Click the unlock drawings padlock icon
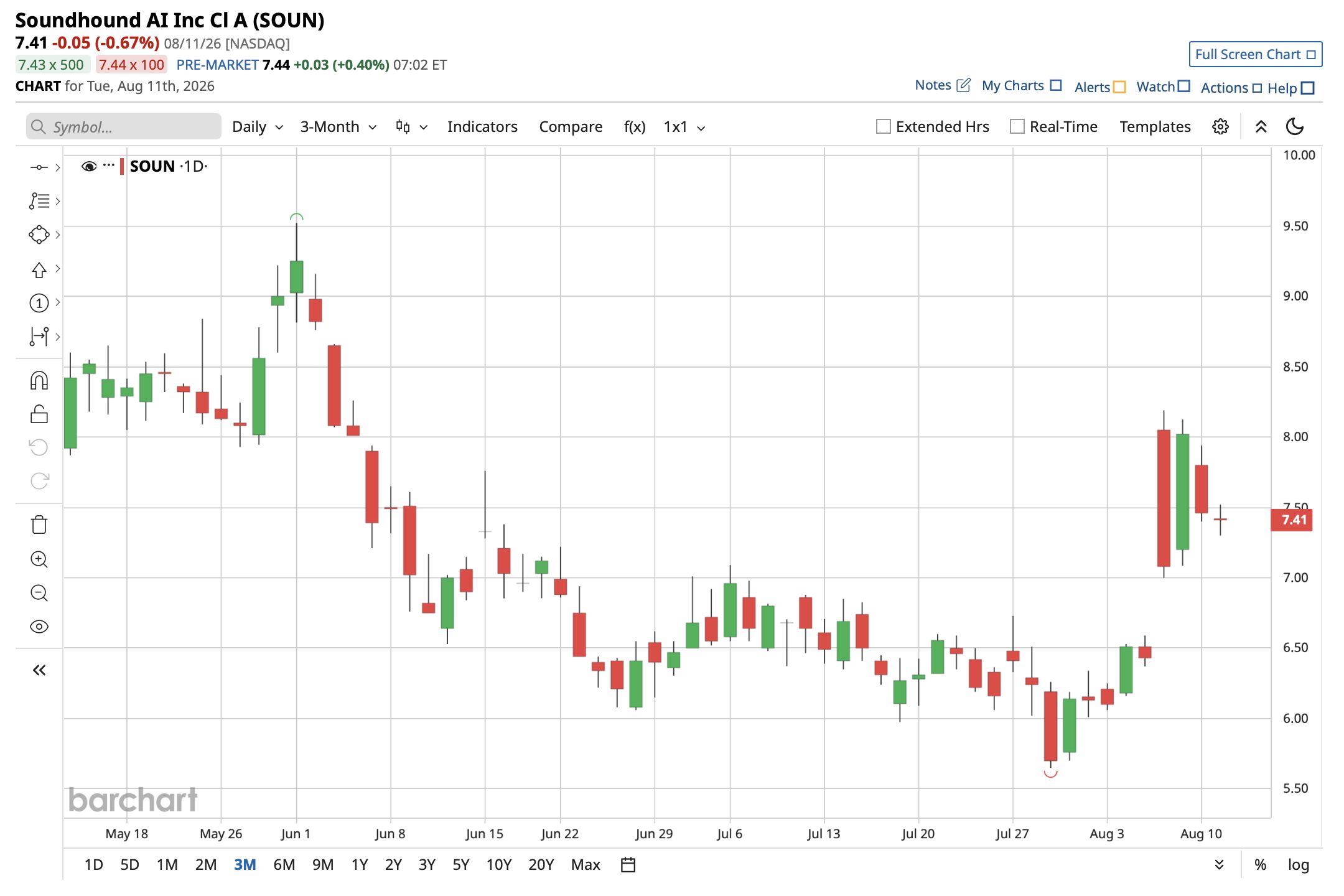This screenshot has height=896, width=1344. [39, 414]
